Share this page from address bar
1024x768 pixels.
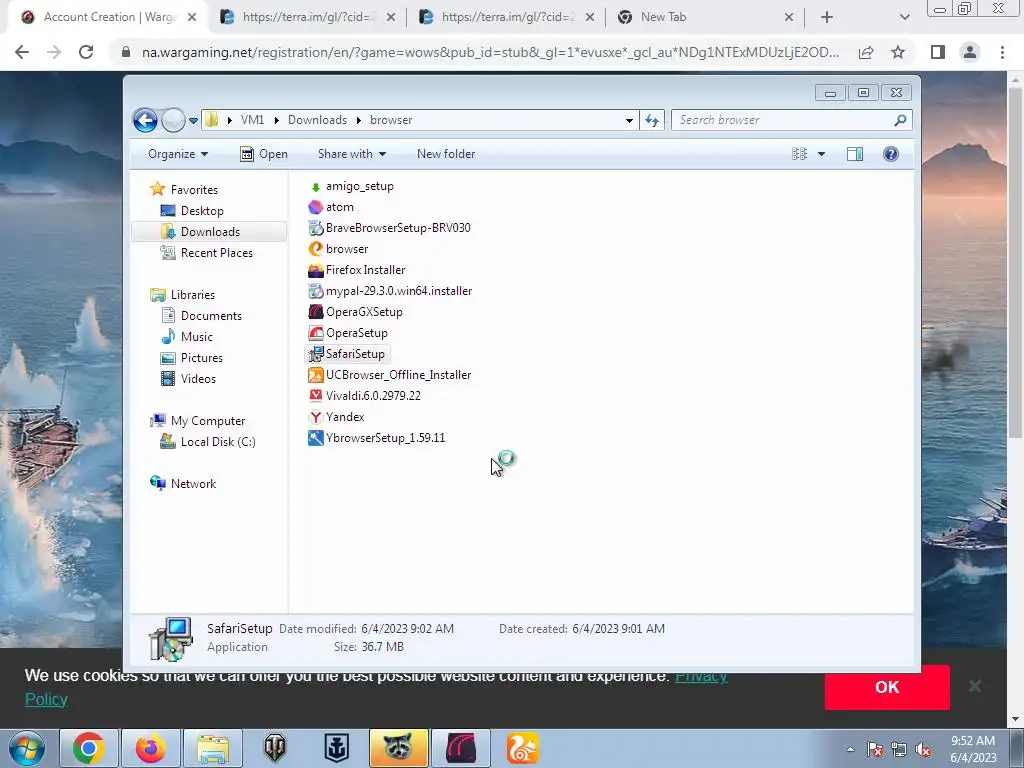pos(866,52)
